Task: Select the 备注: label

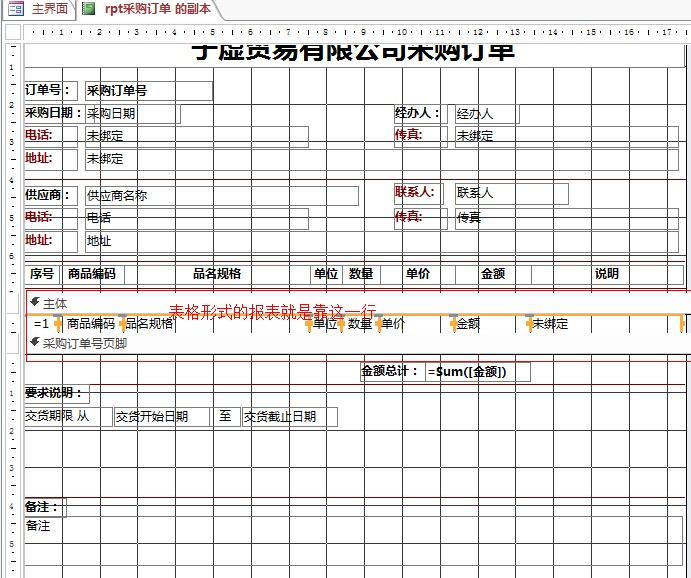Action: [45, 507]
